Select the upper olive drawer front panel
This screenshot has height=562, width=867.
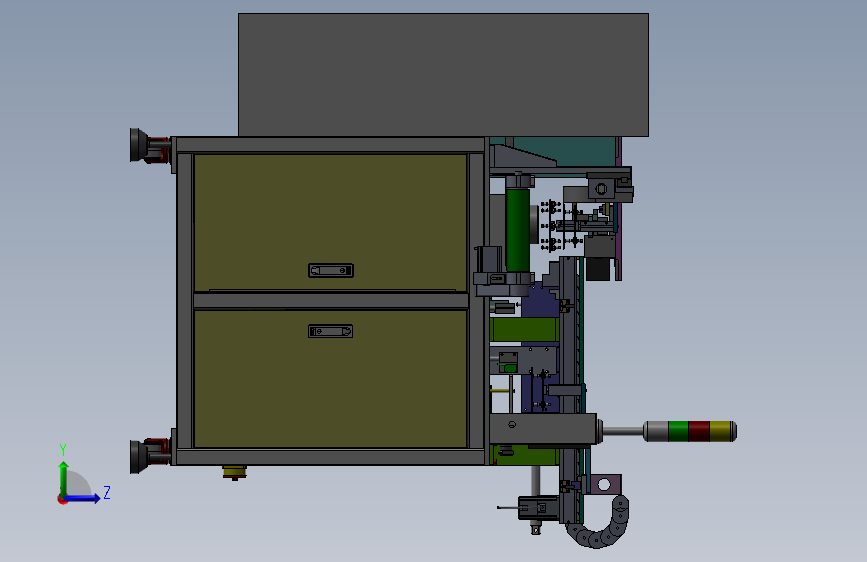(x=331, y=222)
